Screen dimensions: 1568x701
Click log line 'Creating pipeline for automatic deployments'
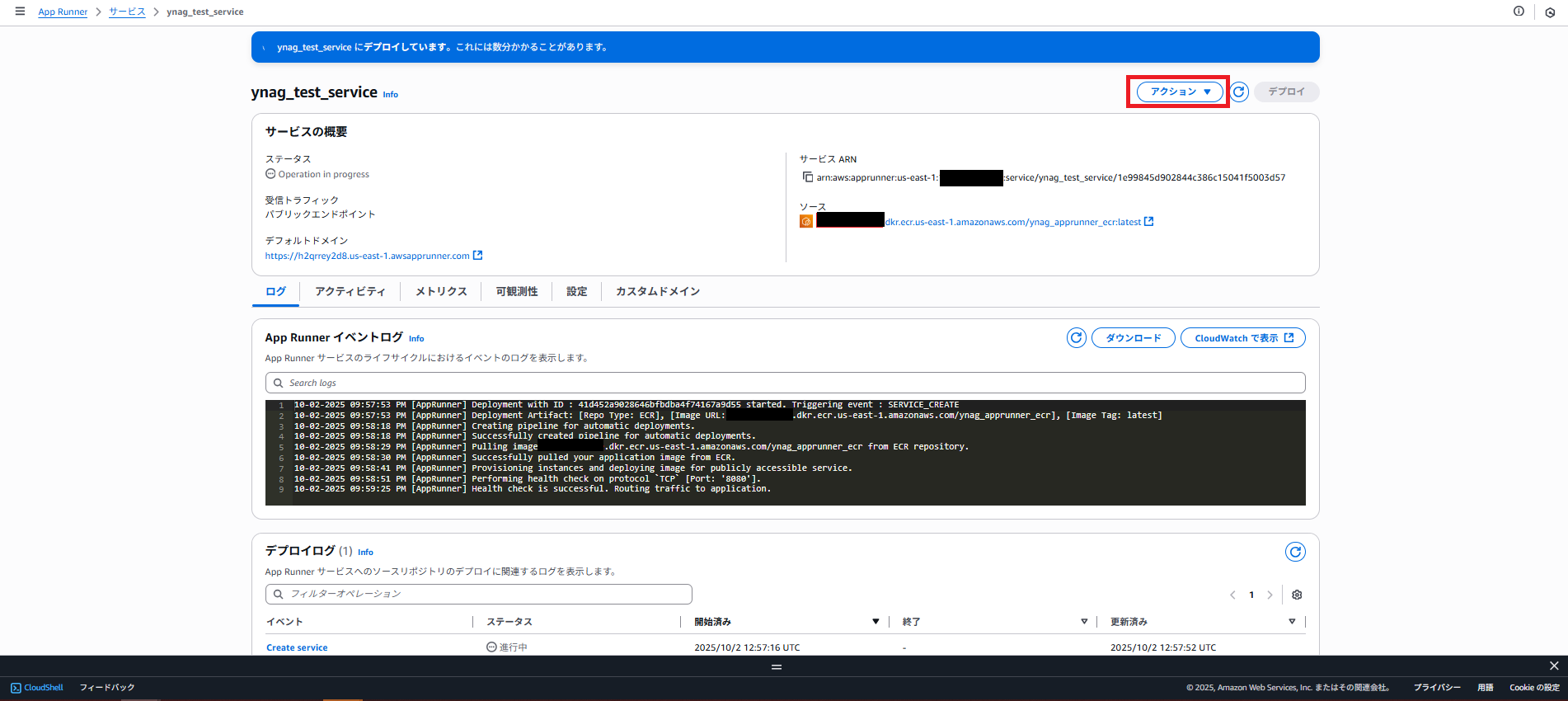pos(494,426)
